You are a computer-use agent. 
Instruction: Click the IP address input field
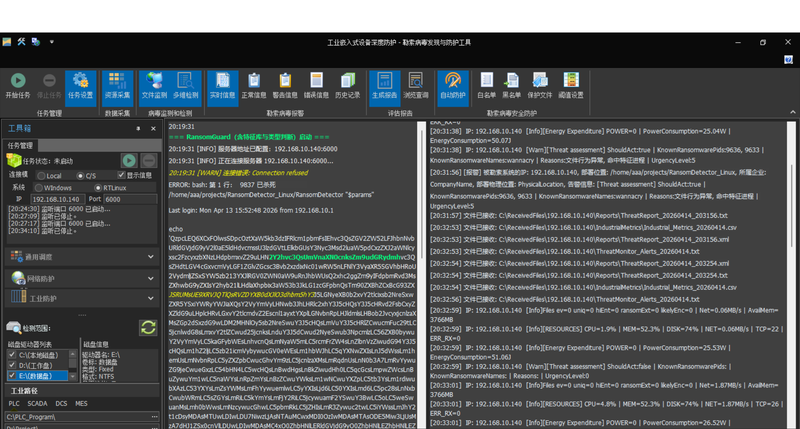coord(58,199)
